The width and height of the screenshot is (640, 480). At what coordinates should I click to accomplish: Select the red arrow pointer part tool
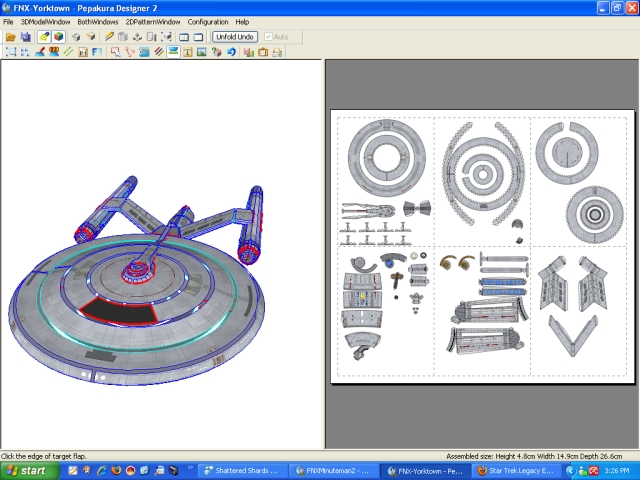coord(116,52)
